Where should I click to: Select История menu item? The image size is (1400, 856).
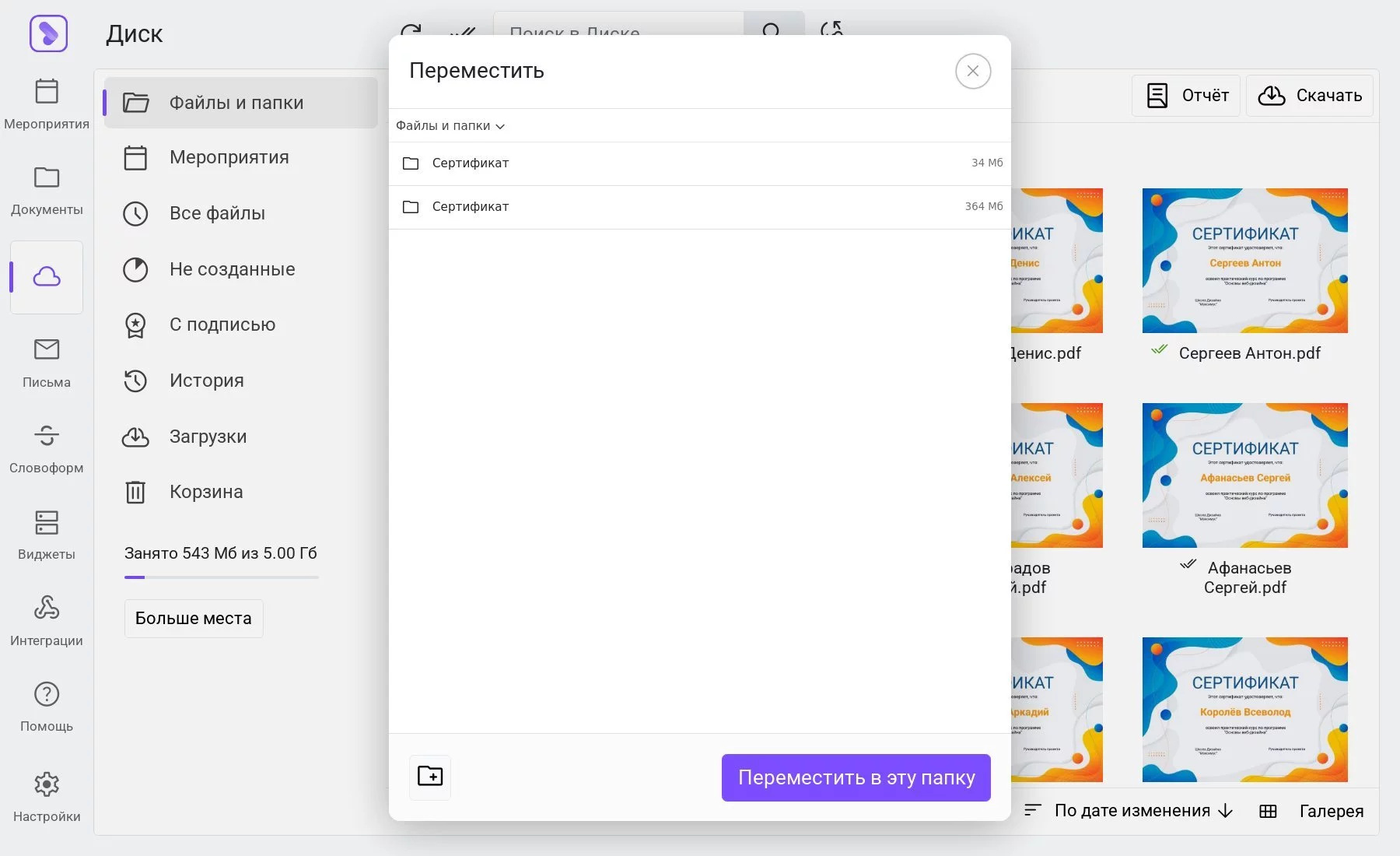point(241,381)
